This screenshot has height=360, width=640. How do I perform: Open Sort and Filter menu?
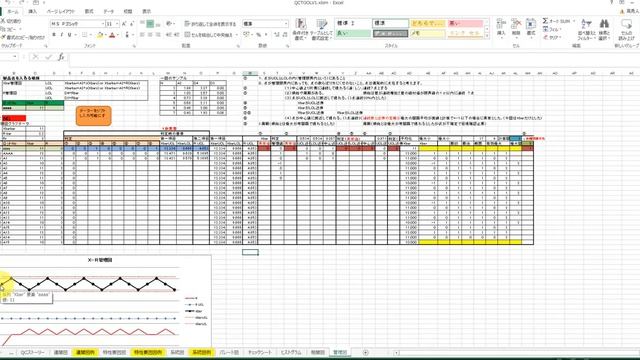586,29
